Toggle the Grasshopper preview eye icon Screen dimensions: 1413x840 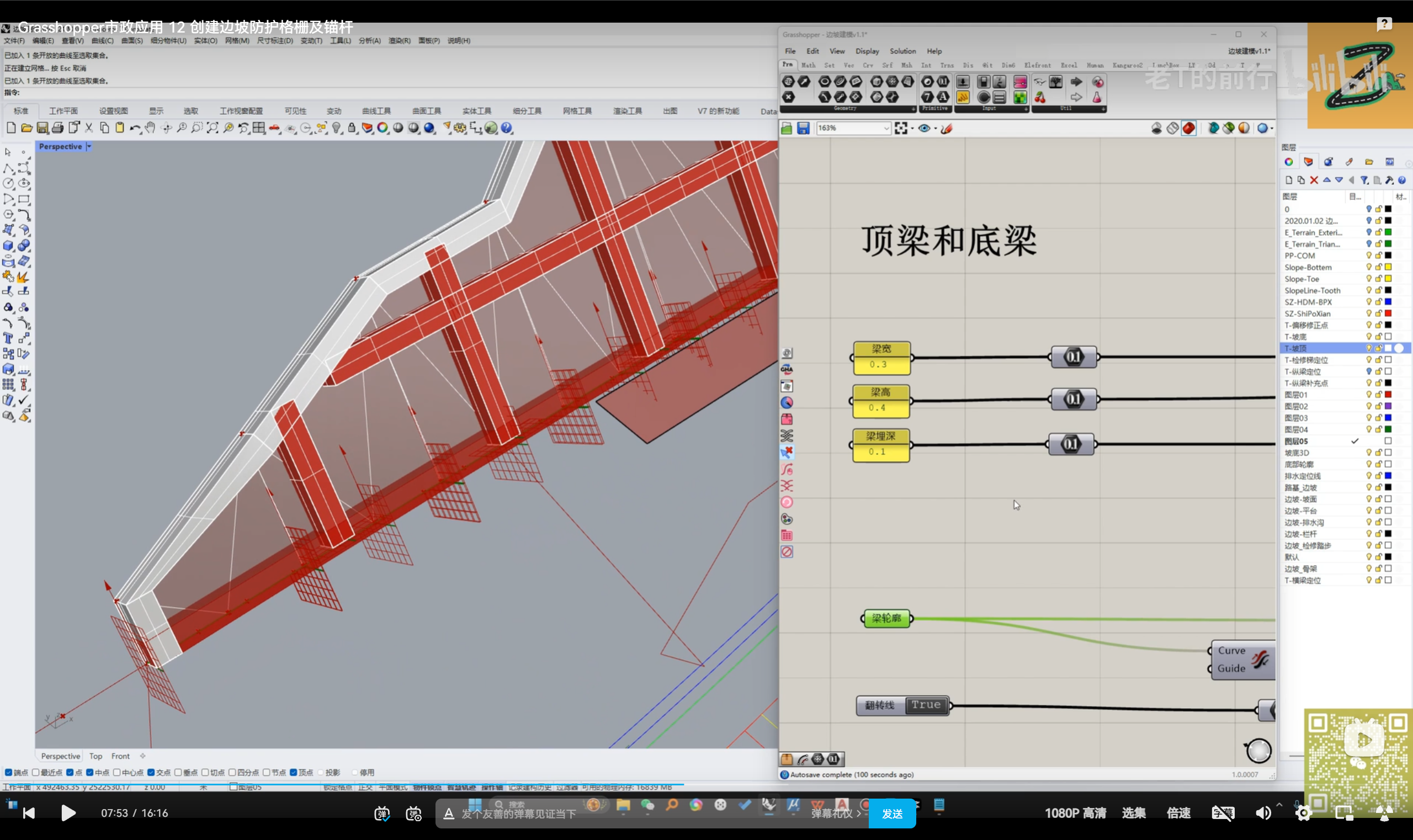[924, 129]
